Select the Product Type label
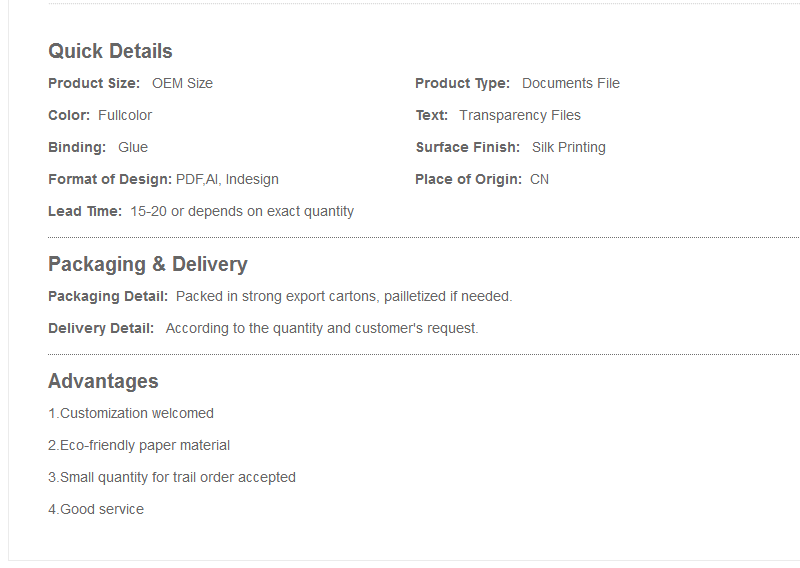Viewport: 800px width, 568px height. pyautogui.click(x=462, y=84)
